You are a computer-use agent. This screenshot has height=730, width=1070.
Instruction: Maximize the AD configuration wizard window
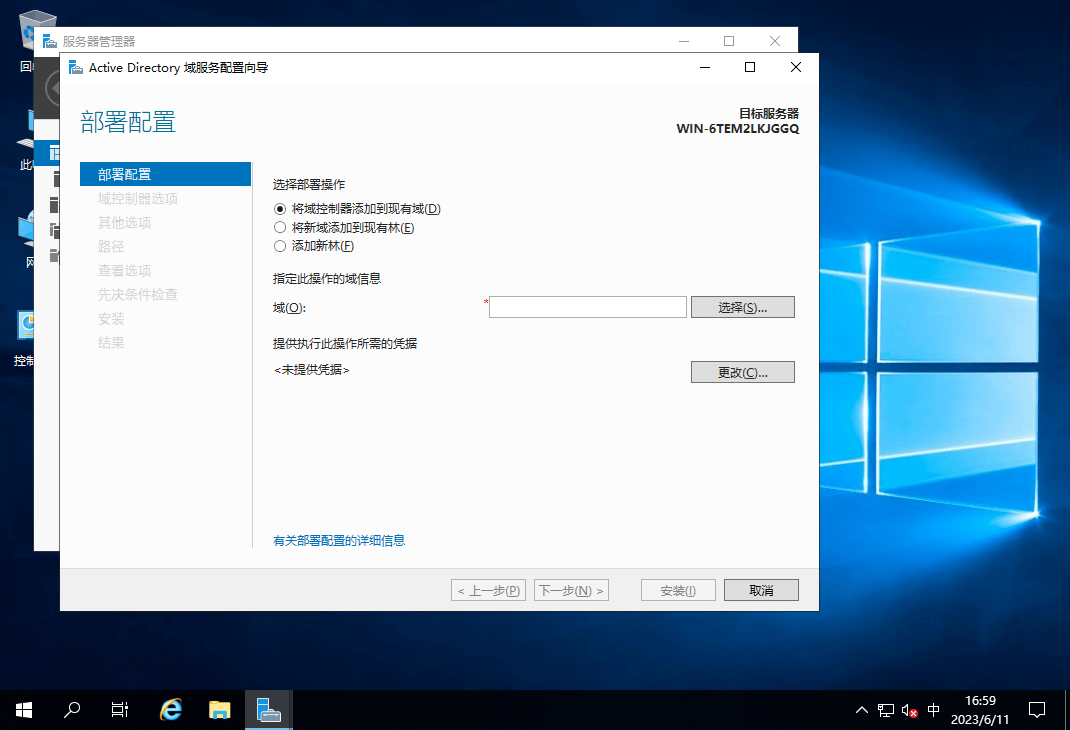click(750, 67)
